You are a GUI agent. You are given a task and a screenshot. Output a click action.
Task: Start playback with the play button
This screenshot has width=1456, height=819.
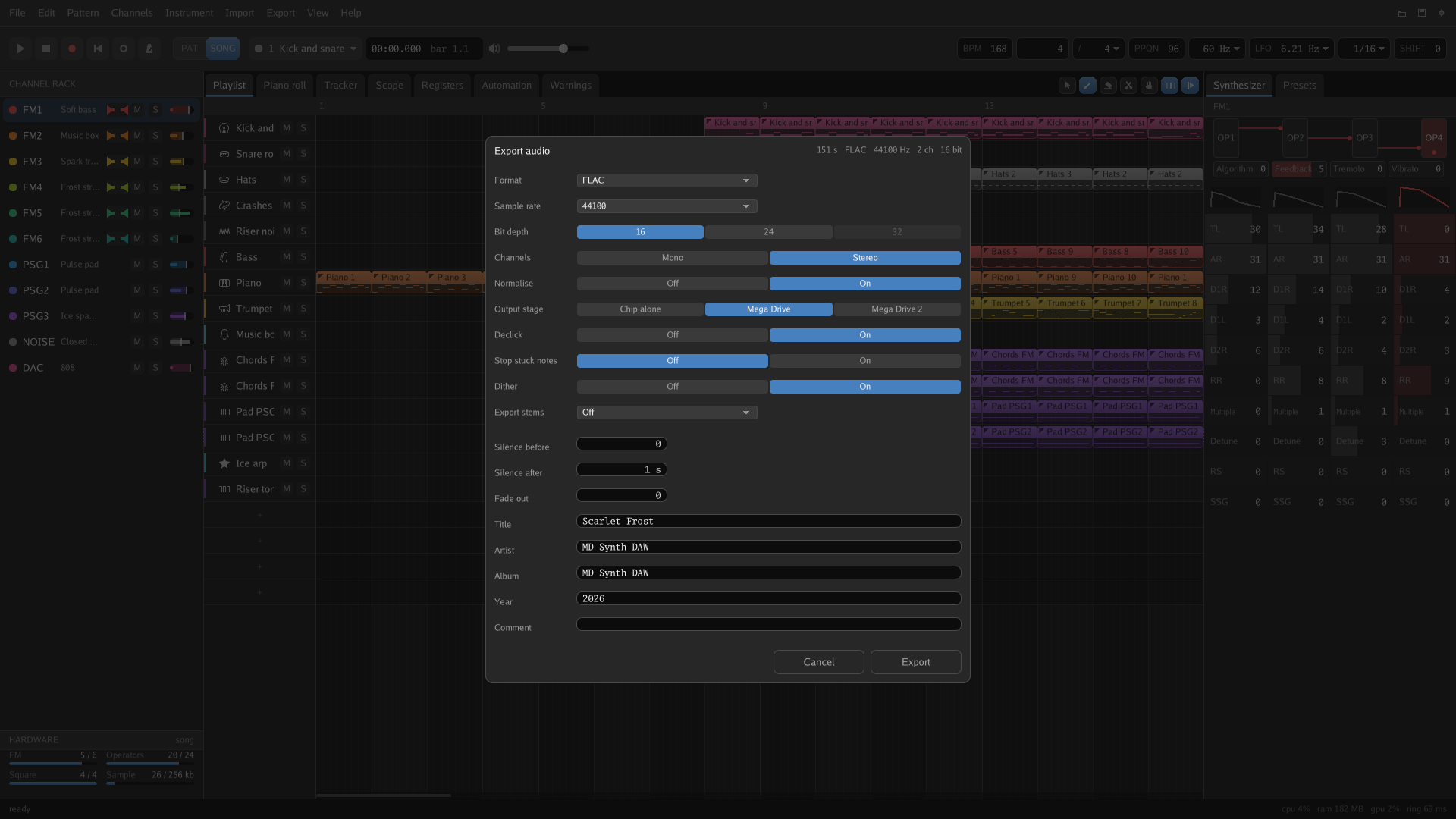(x=20, y=49)
